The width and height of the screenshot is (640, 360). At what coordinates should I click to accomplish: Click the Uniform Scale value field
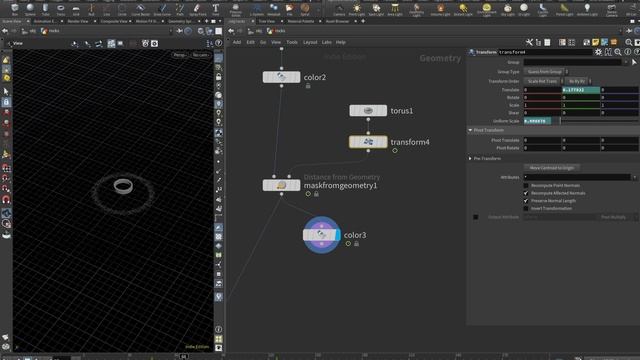click(537, 121)
